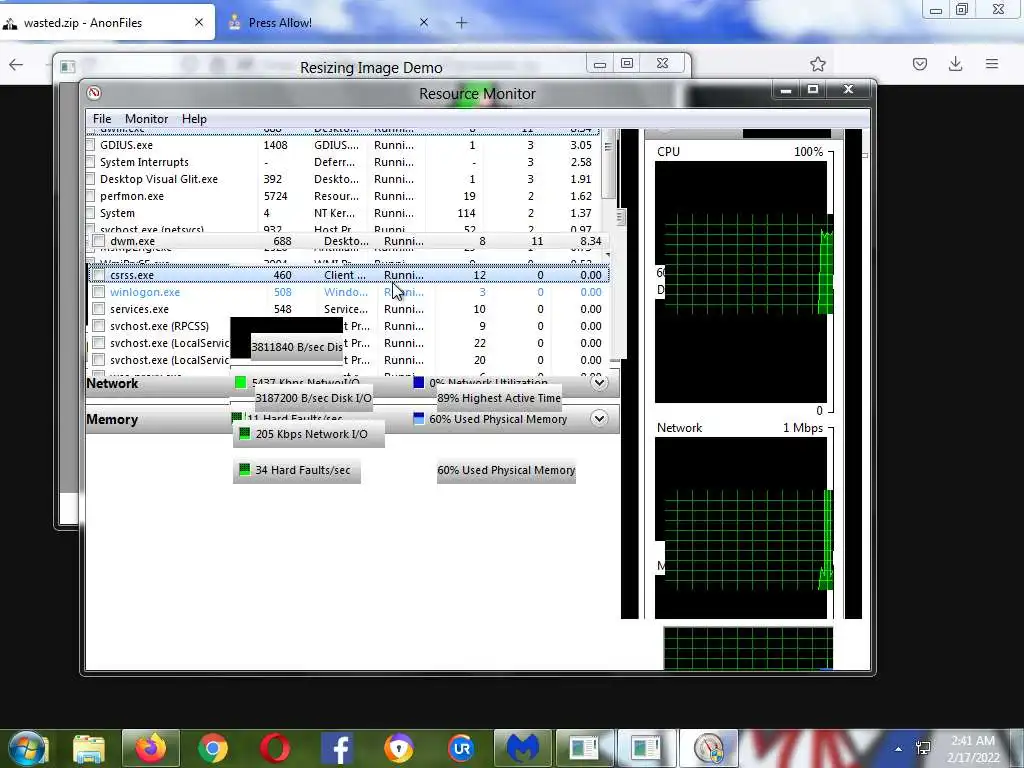Screen dimensions: 1024x768
Task: Select the winlogon.exe process name
Action: 145,292
